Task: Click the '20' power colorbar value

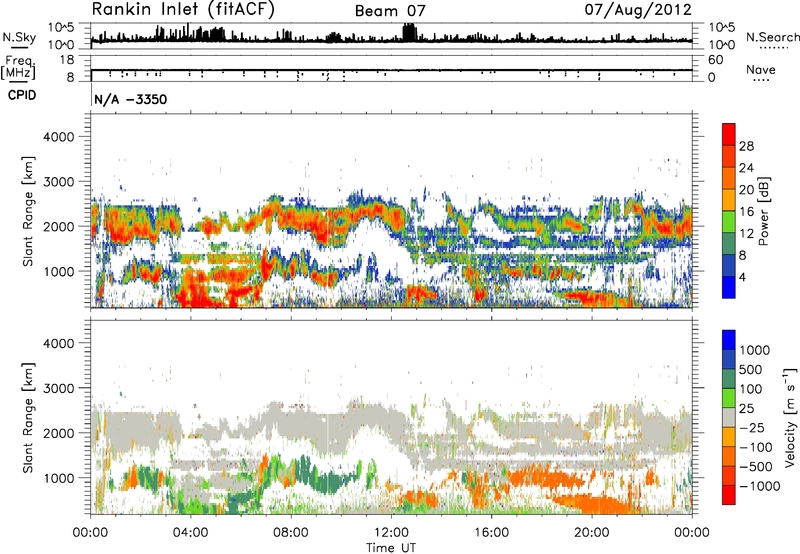Action: pyautogui.click(x=746, y=190)
